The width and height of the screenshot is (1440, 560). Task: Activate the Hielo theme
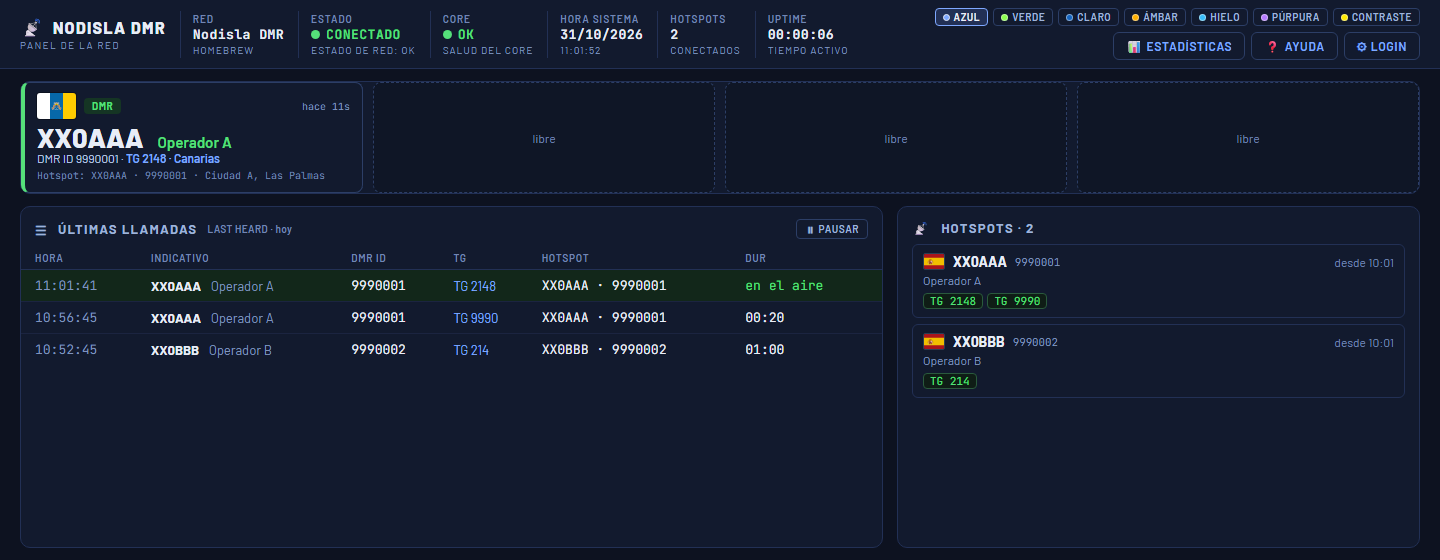coord(1219,17)
